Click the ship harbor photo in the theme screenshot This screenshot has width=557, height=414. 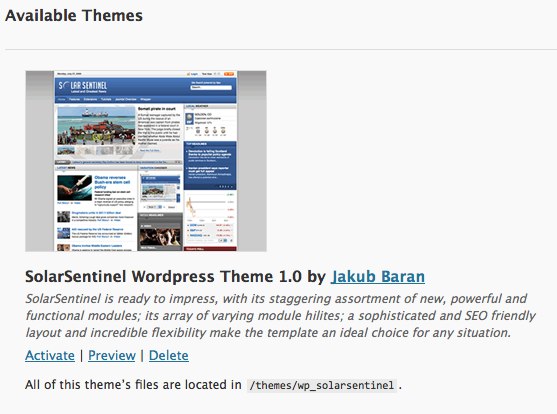[x=96, y=126]
